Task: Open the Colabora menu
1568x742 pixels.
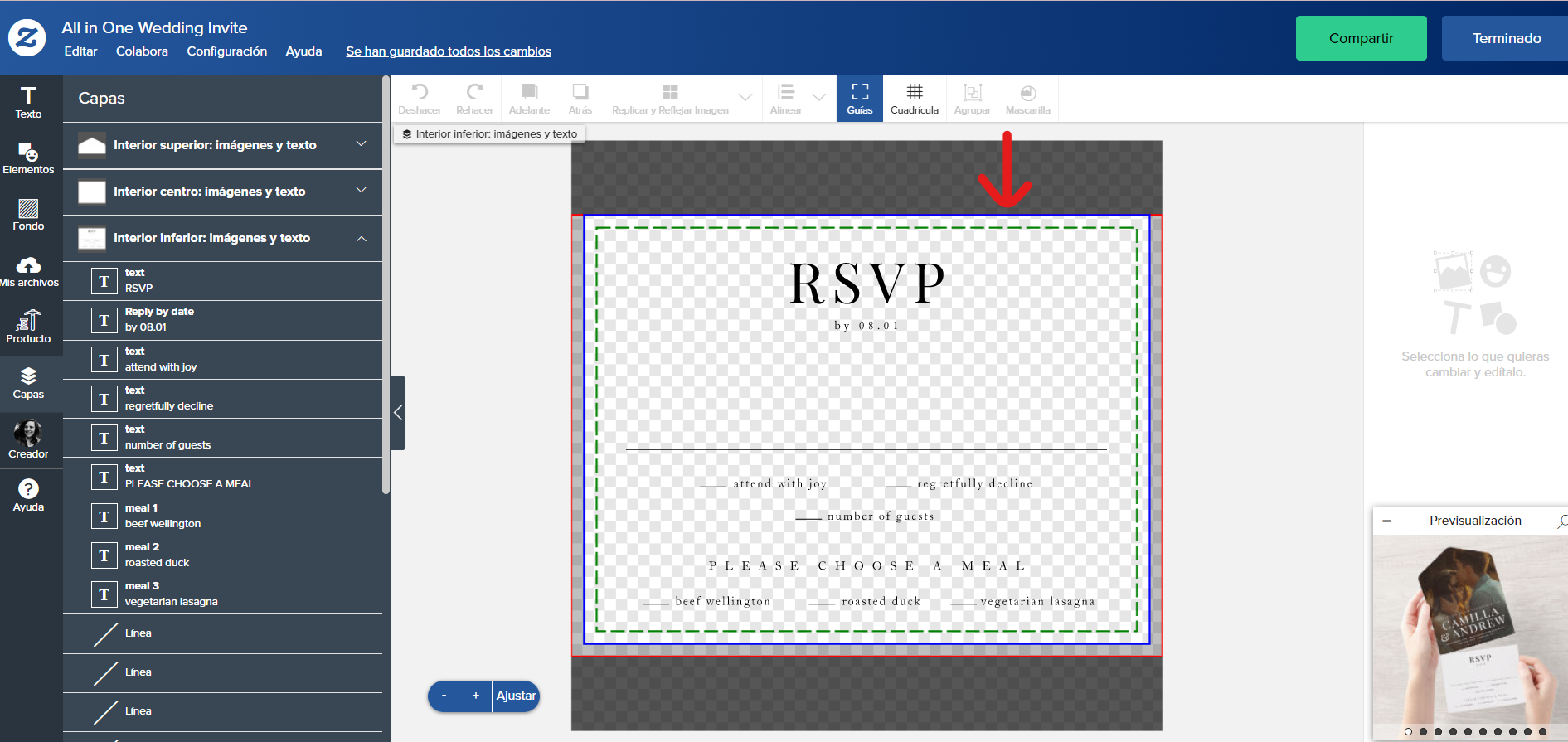Action: point(142,51)
